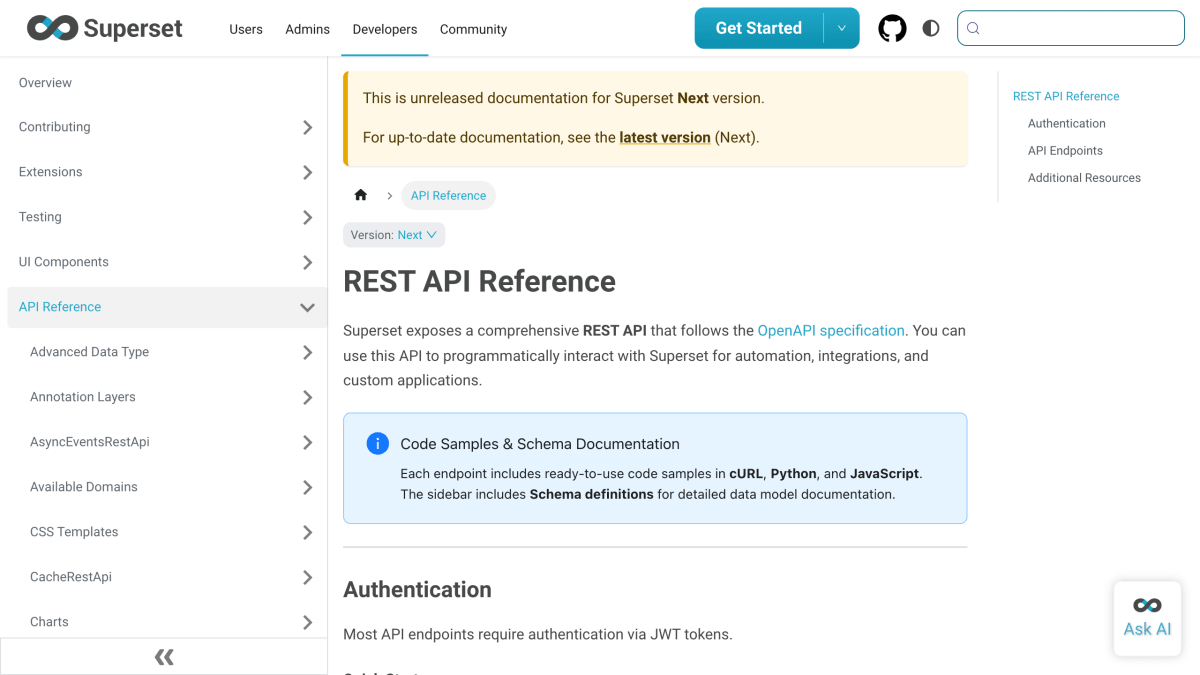This screenshot has width=1200, height=675.
Task: Expand the Contributing section chevron
Action: [307, 127]
